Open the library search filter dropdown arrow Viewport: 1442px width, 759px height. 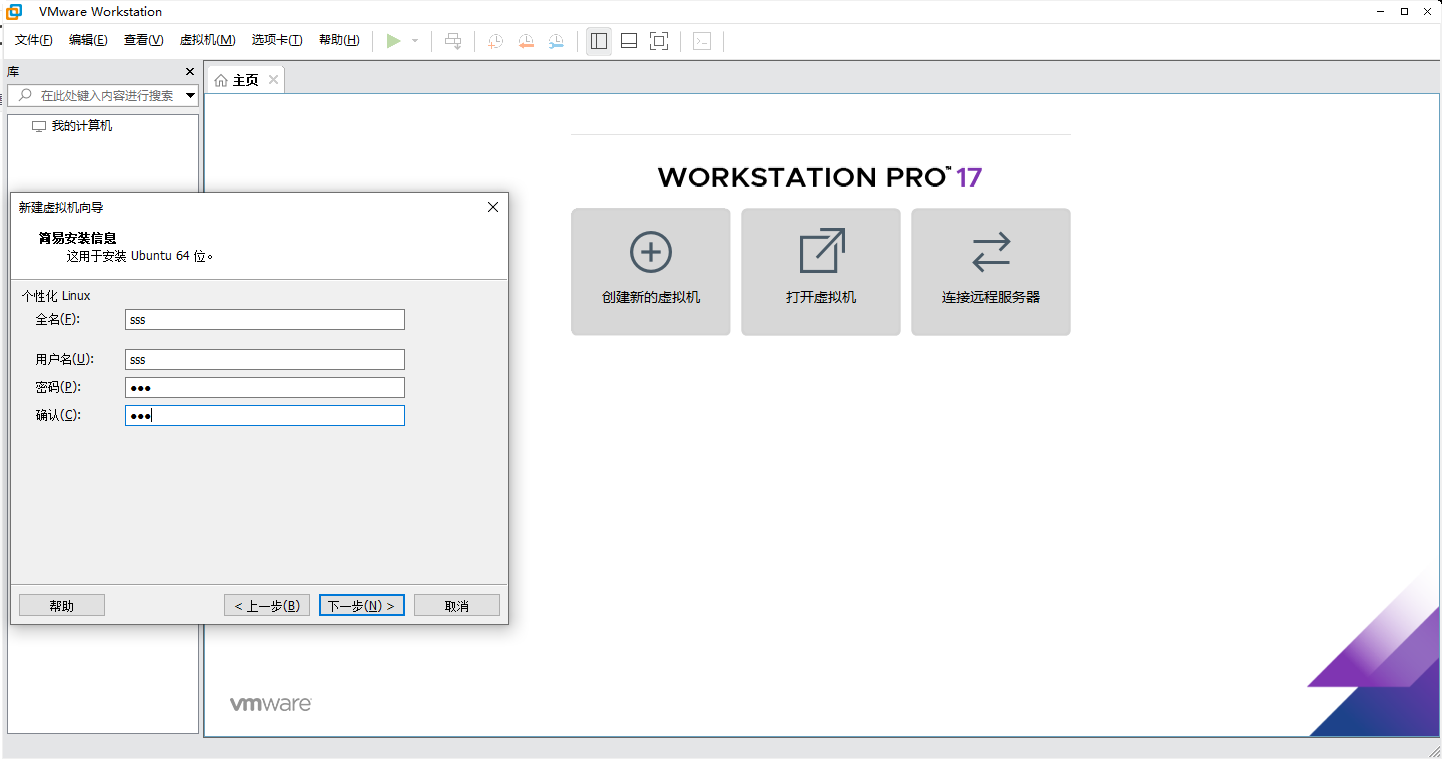click(190, 96)
